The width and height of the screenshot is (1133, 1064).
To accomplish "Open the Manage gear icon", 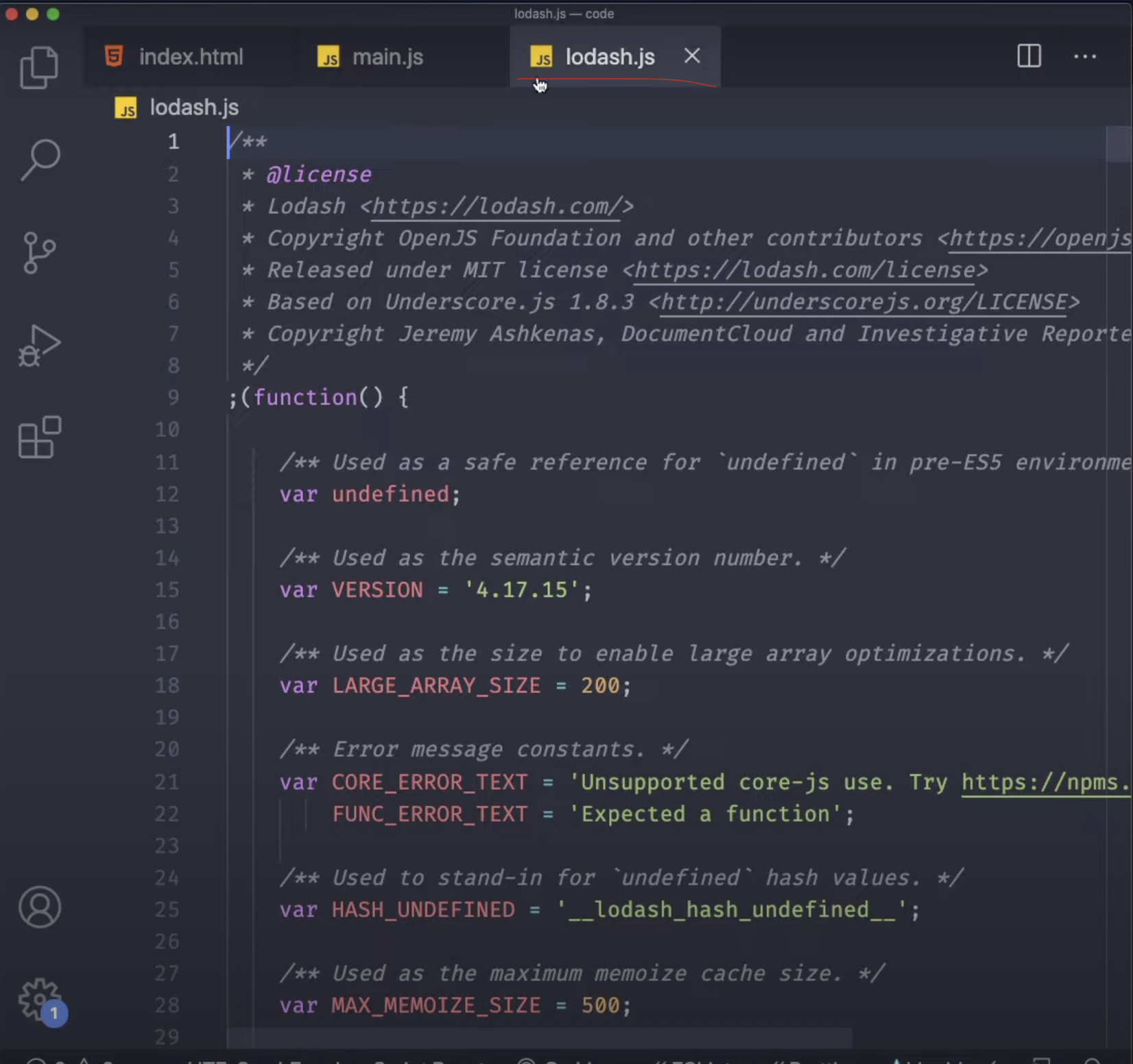I will click(38, 999).
